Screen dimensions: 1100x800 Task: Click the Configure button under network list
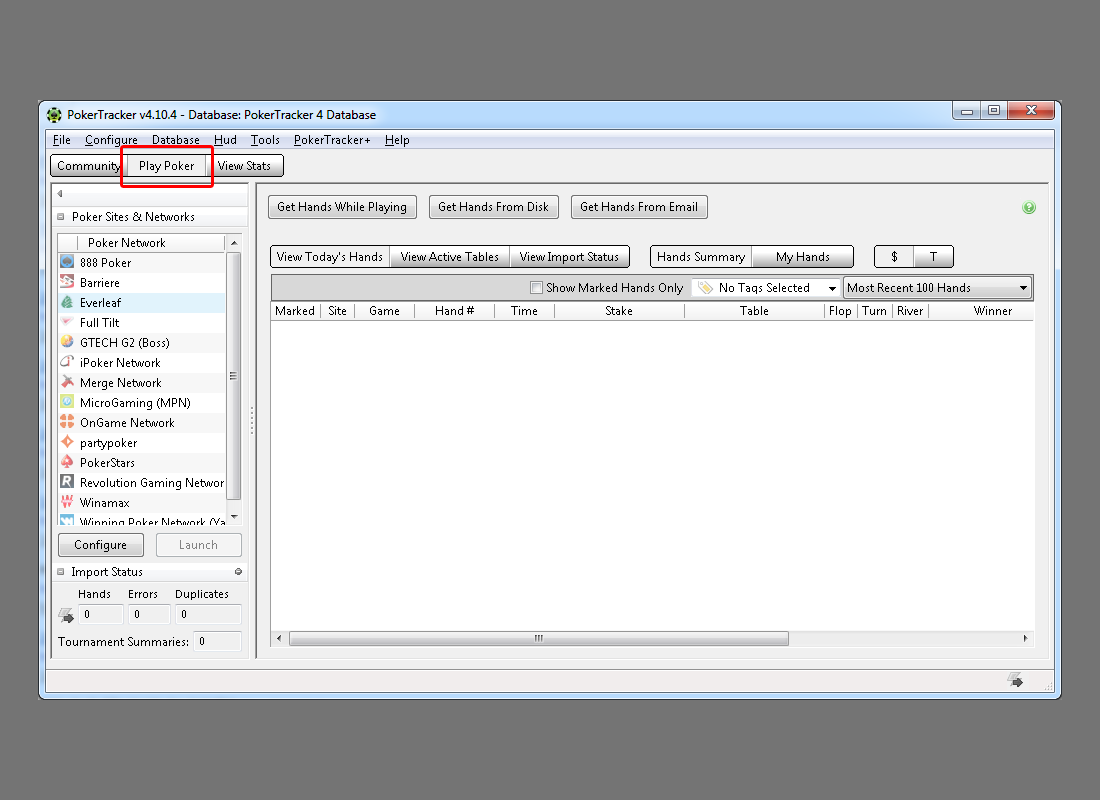[x=100, y=545]
